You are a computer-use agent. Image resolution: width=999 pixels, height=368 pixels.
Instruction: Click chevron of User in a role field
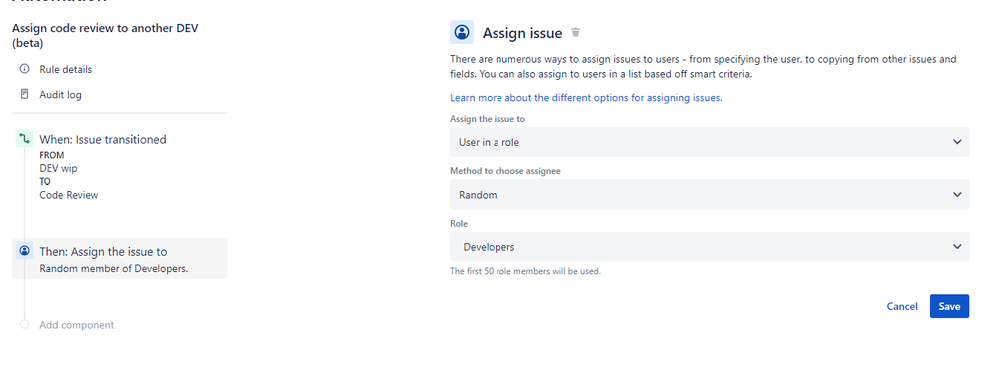tap(957, 142)
